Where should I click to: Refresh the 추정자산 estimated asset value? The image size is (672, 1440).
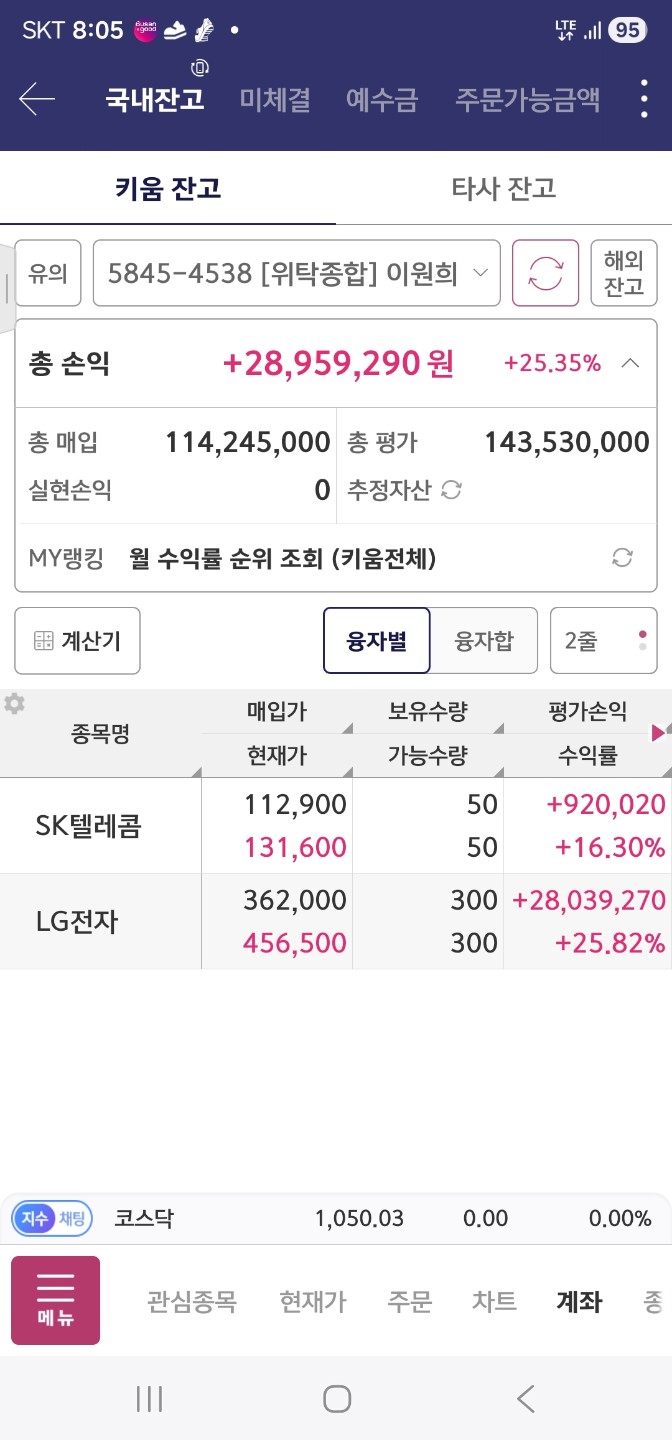452,490
